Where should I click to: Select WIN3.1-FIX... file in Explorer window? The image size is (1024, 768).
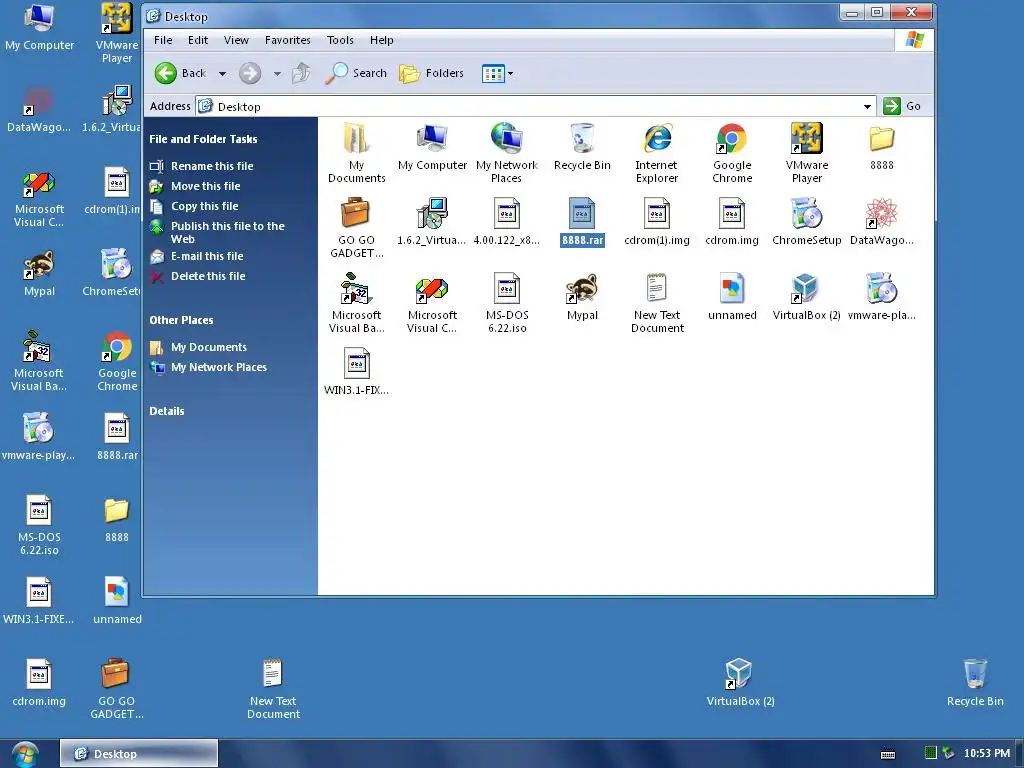pos(356,371)
